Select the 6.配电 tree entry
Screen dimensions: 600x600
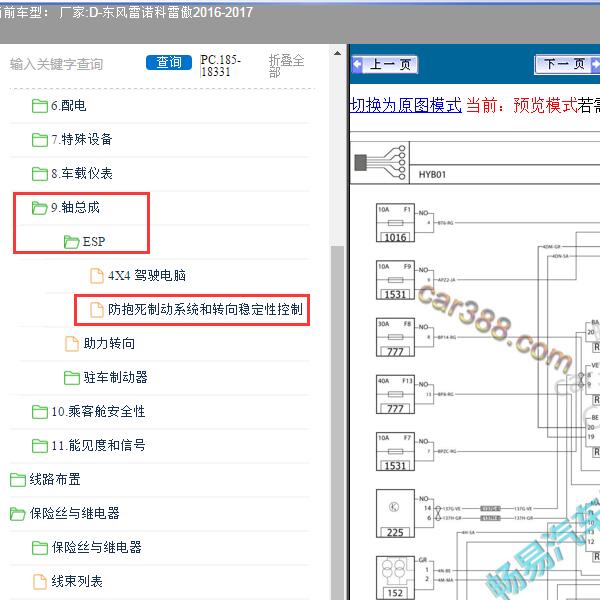[x=69, y=106]
